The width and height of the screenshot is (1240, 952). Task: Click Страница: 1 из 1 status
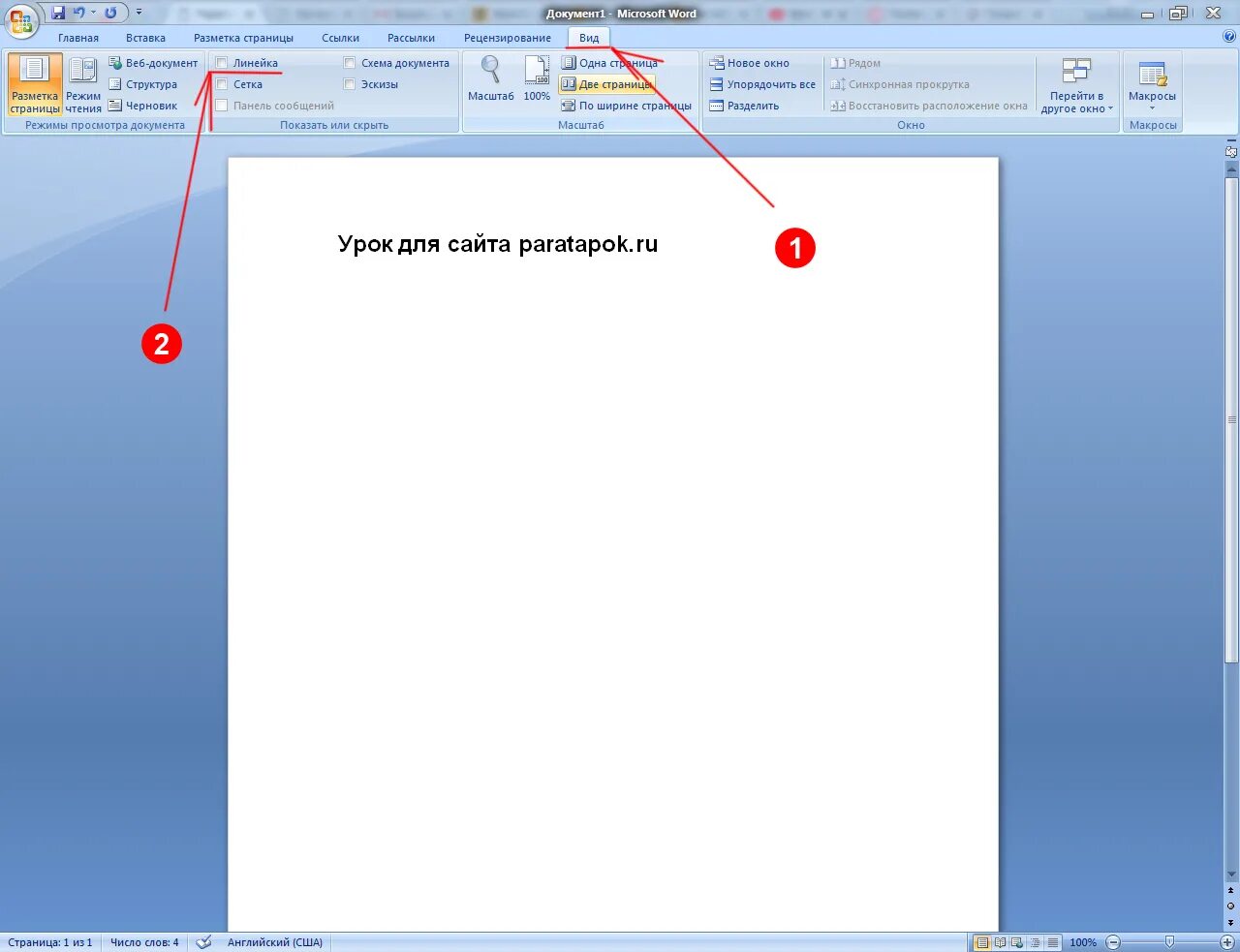pyautogui.click(x=50, y=942)
